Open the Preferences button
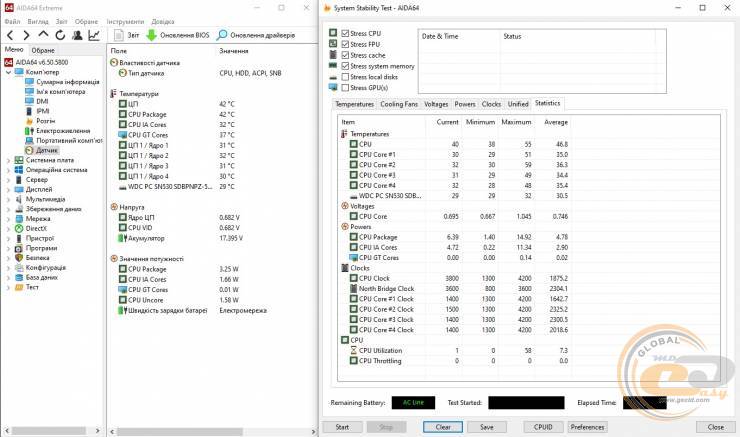This screenshot has width=740, height=437. tap(587, 427)
